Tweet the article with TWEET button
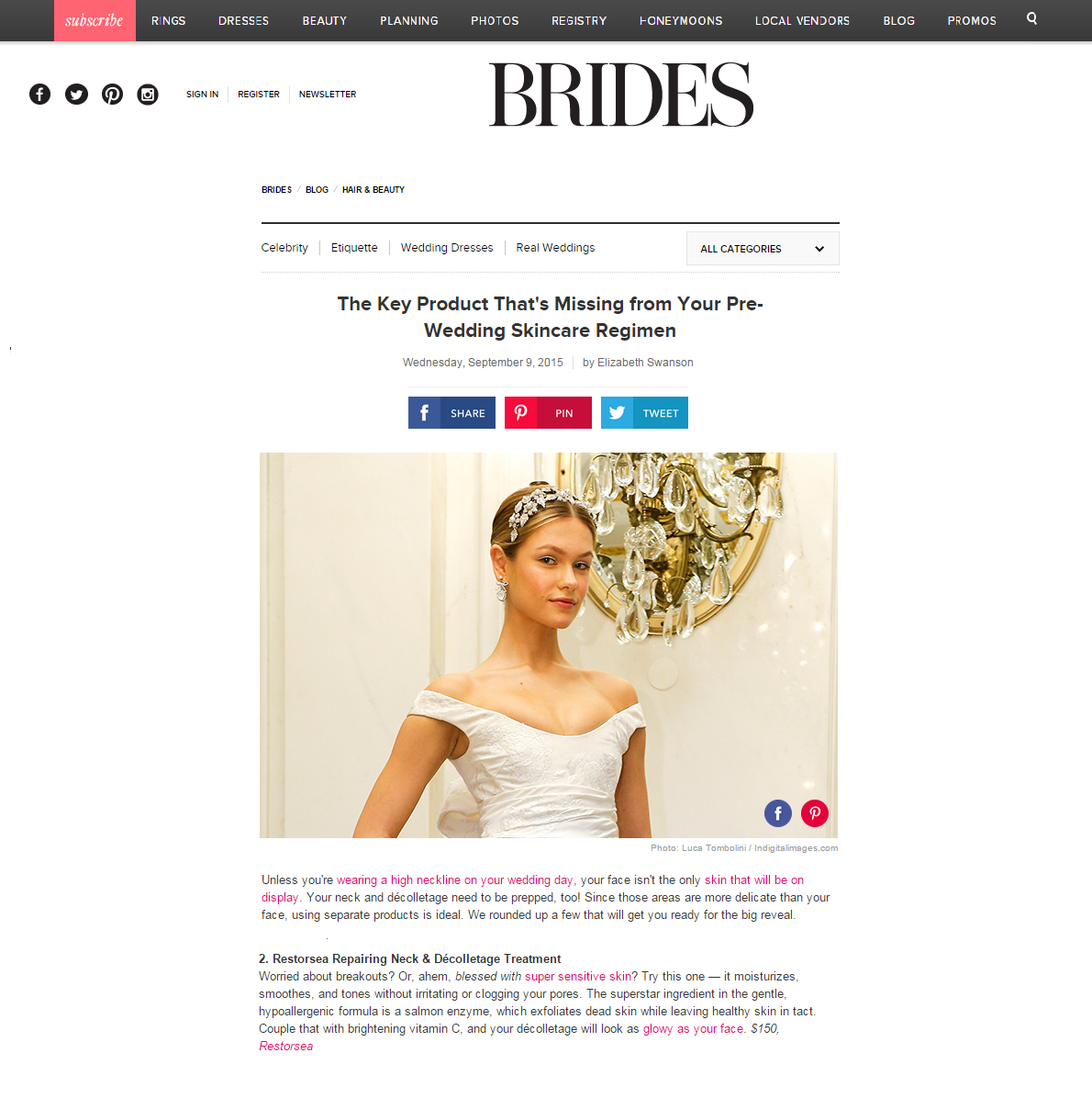Viewport: 1092px width, 1109px height. point(644,413)
